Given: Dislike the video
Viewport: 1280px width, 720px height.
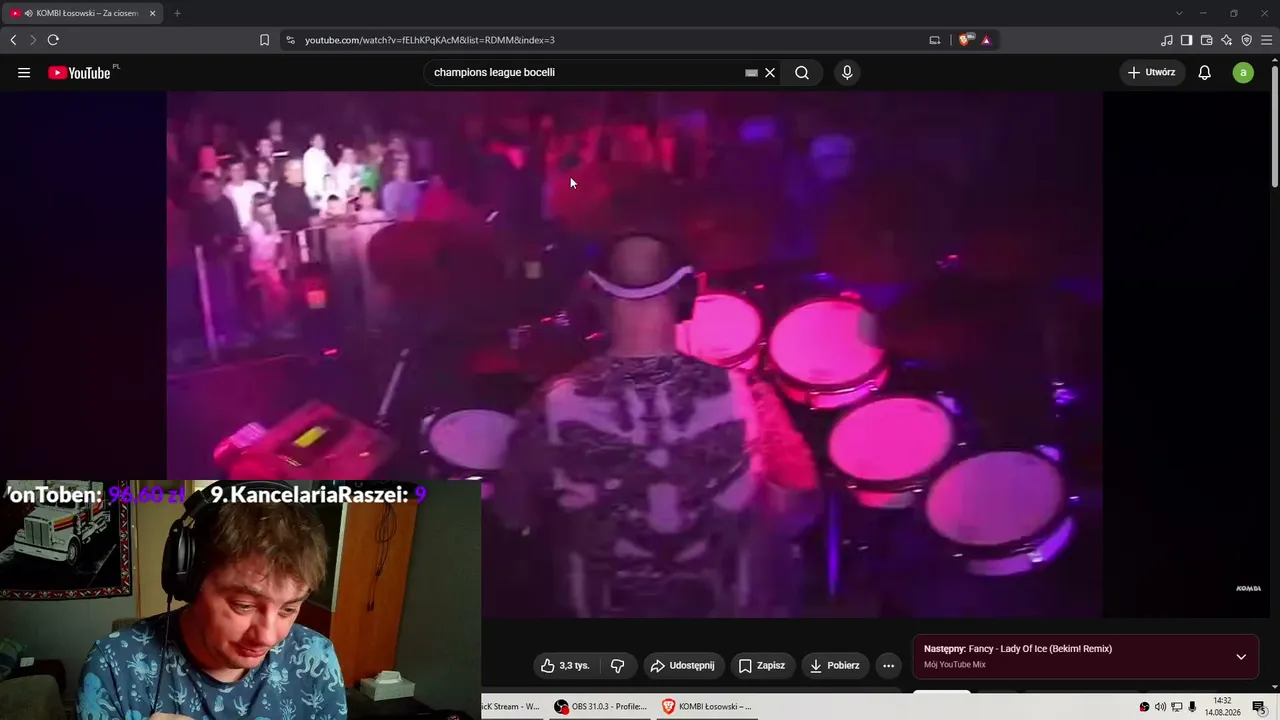Looking at the screenshot, I should [617, 665].
